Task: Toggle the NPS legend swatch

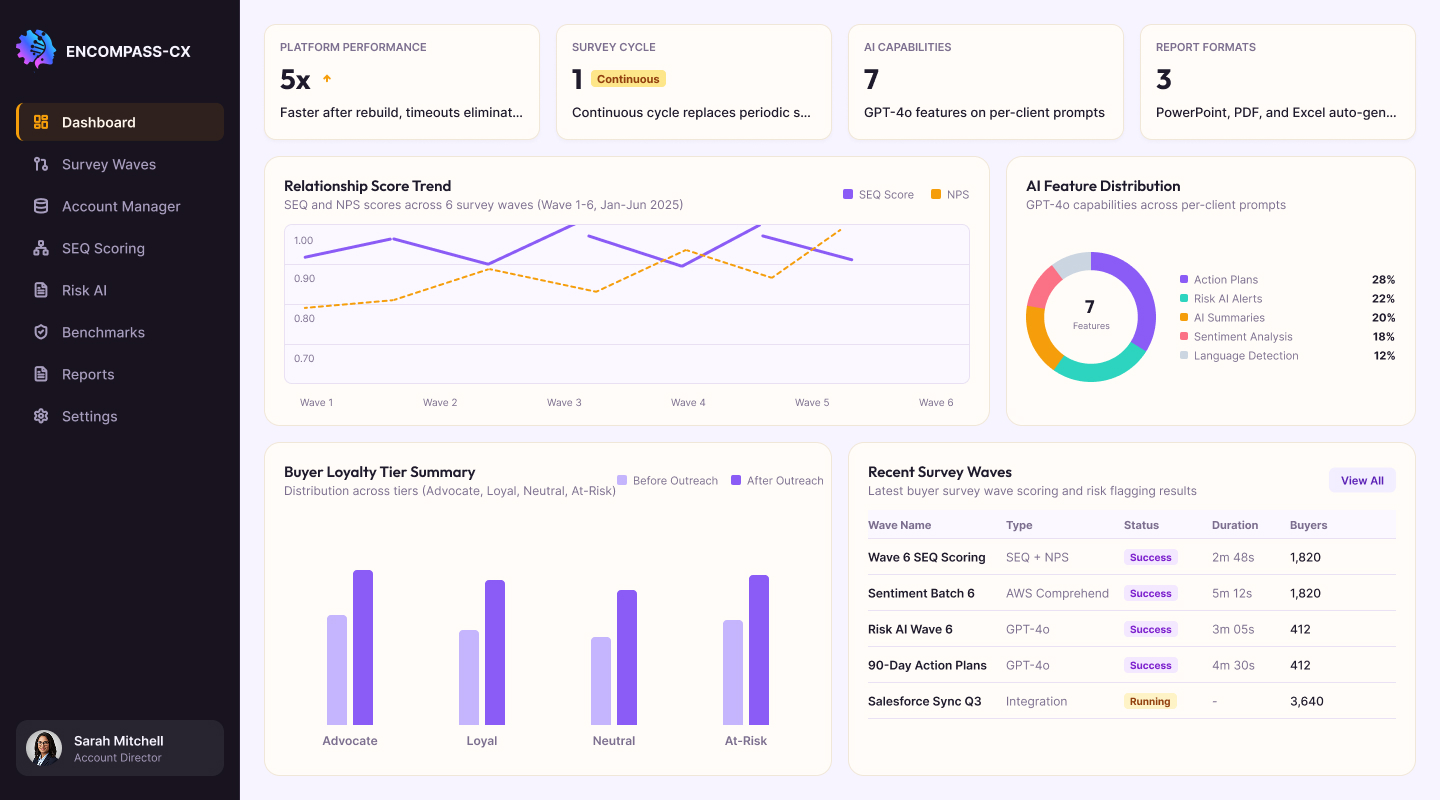Action: (936, 194)
